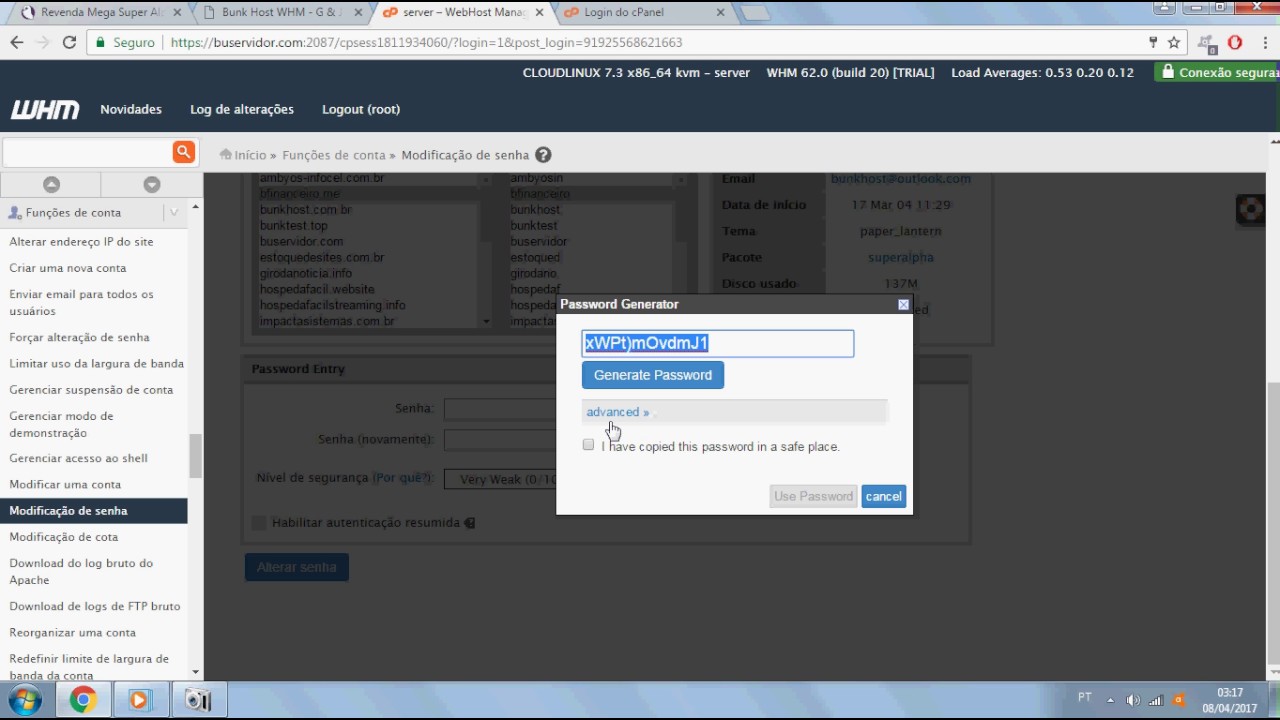Click Funções de conta breadcrumb

click(333, 155)
